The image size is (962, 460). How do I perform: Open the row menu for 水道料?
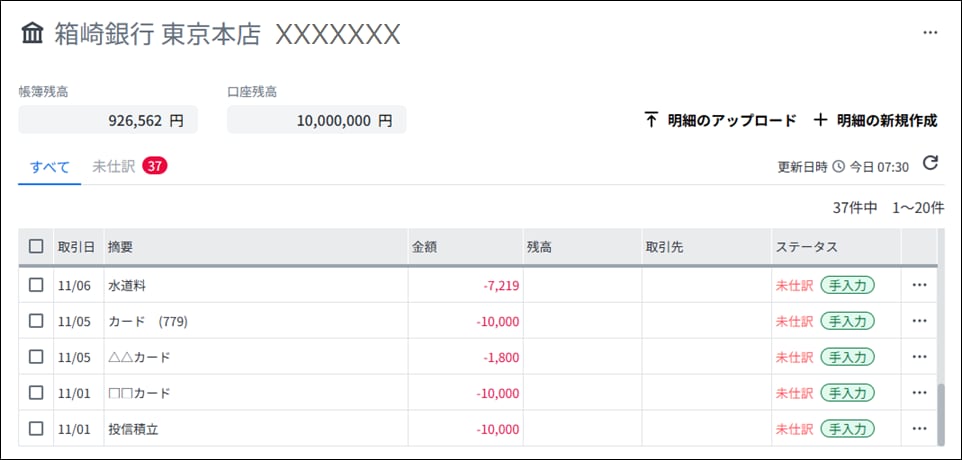coord(919,285)
